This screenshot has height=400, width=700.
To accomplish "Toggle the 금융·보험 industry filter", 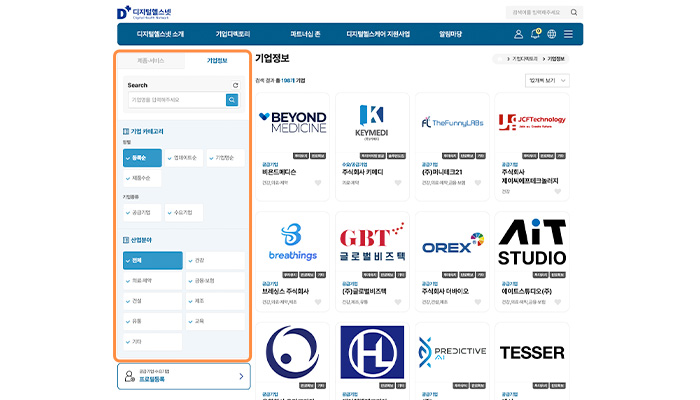I will (215, 281).
